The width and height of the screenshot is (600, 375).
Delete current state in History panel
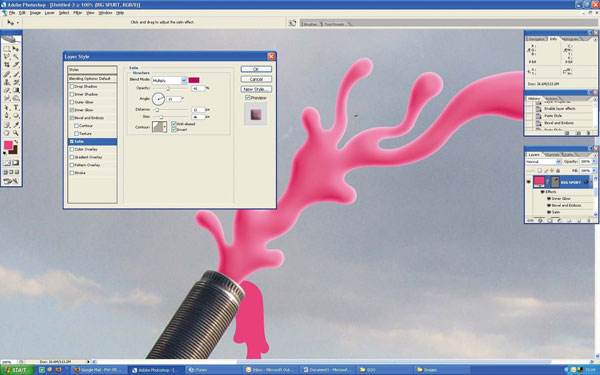point(589,133)
